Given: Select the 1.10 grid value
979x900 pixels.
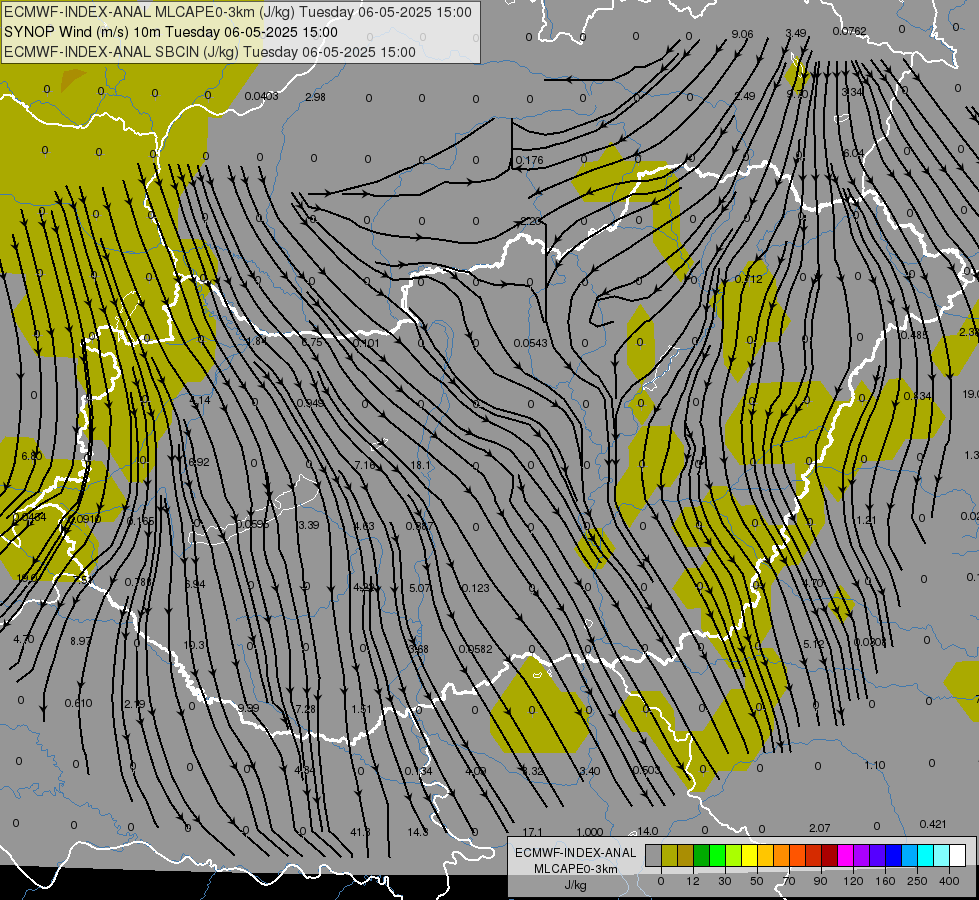Looking at the screenshot, I should tap(875, 766).
